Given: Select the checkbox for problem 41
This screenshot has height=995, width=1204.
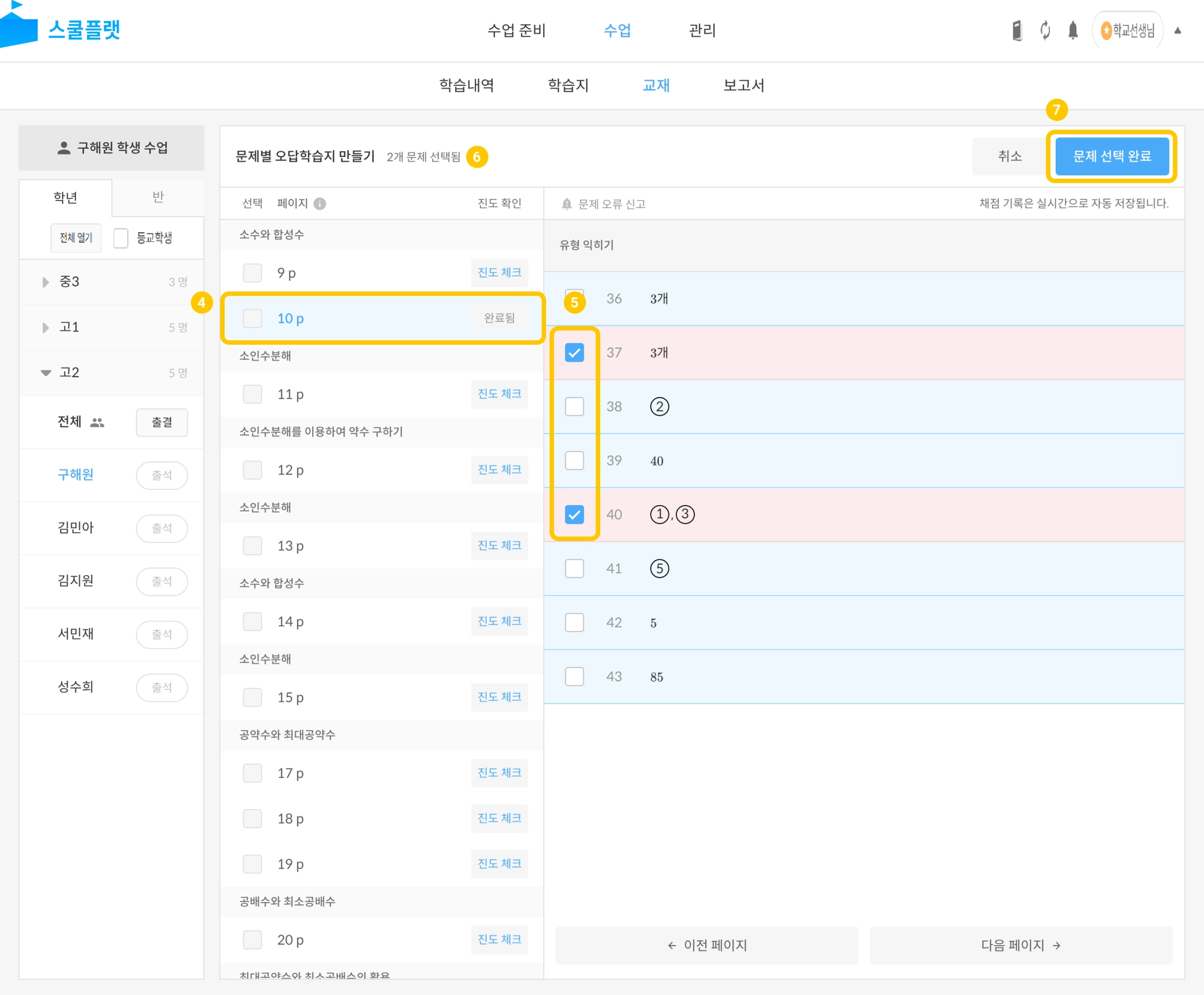Looking at the screenshot, I should pos(574,569).
